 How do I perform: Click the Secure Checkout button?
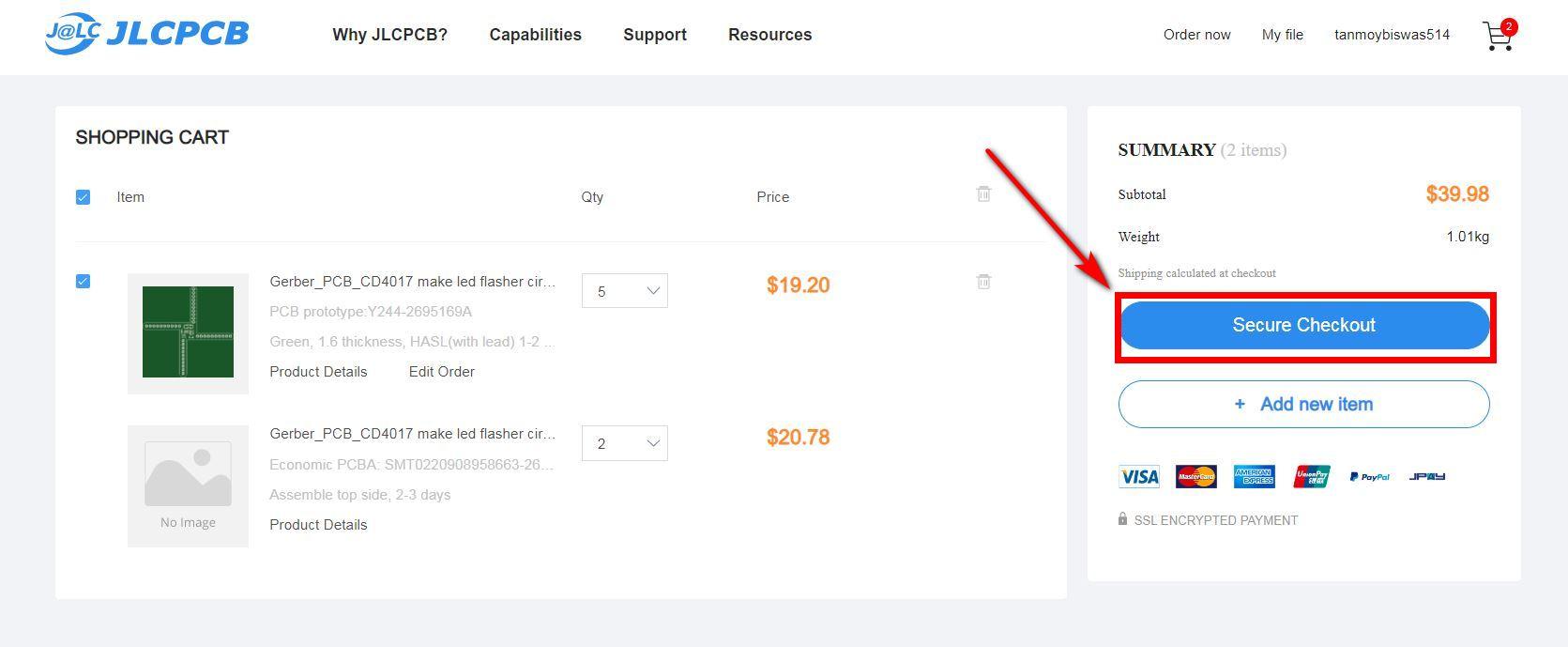(x=1304, y=325)
